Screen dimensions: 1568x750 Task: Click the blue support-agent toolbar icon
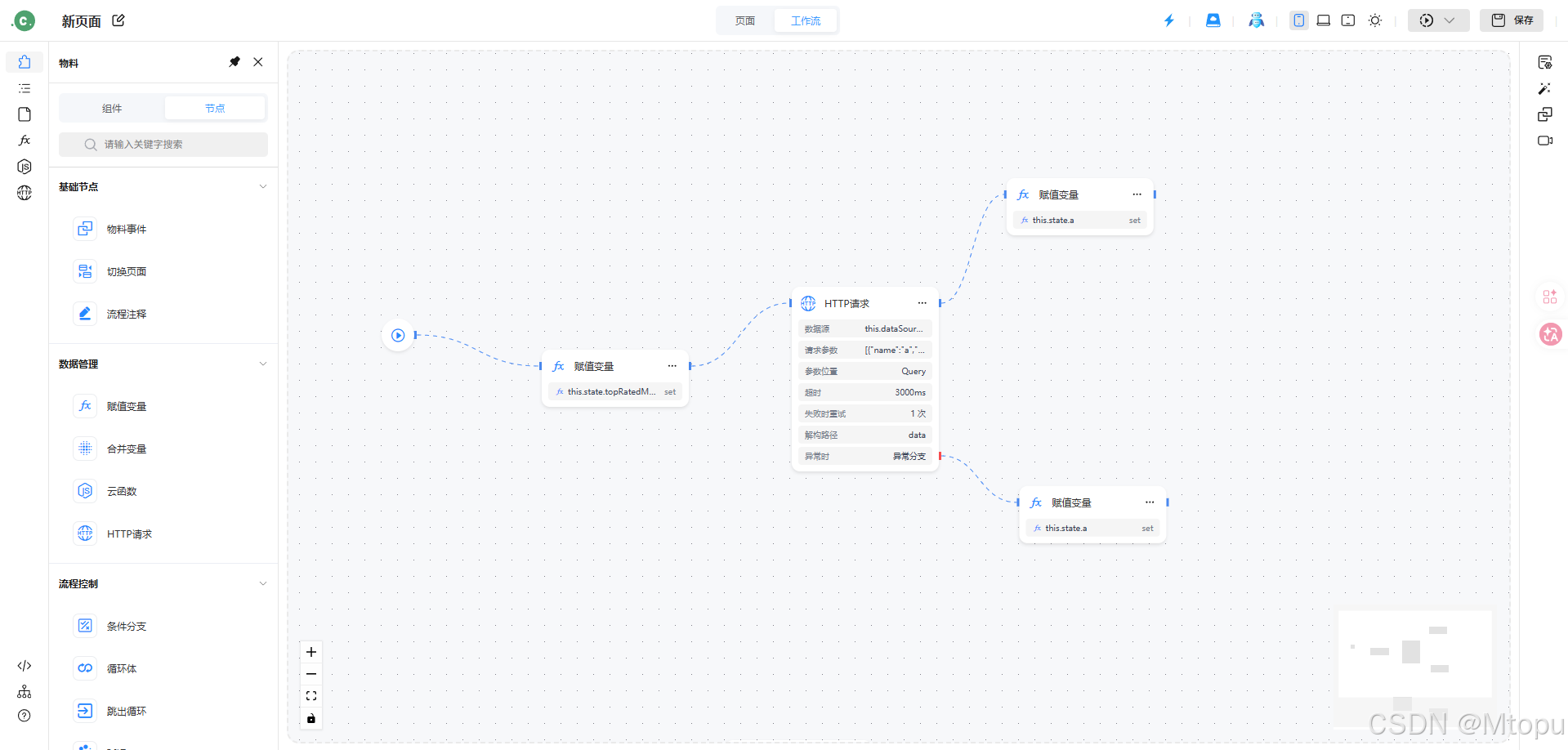[1257, 20]
